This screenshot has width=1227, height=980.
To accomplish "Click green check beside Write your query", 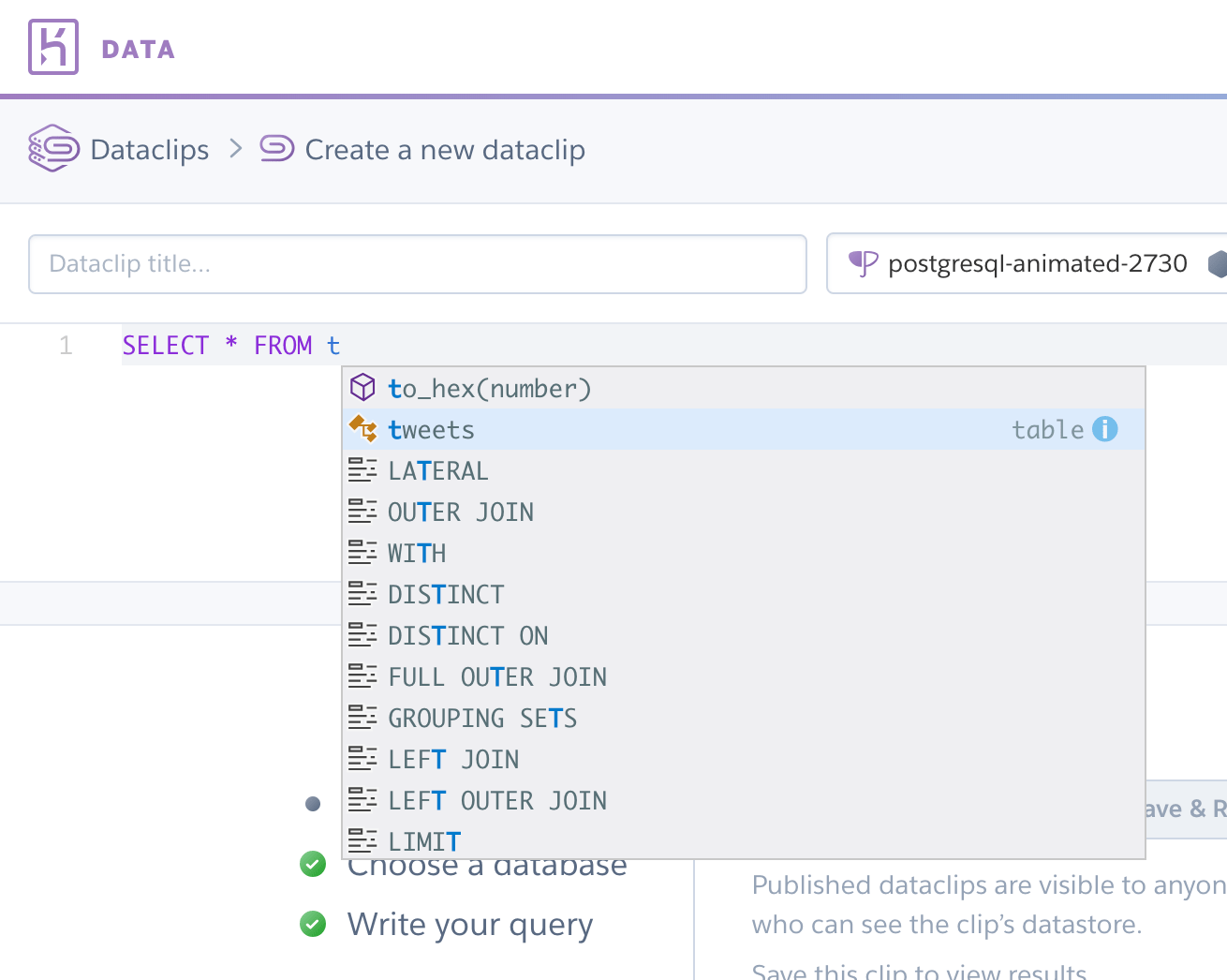I will pyautogui.click(x=313, y=925).
